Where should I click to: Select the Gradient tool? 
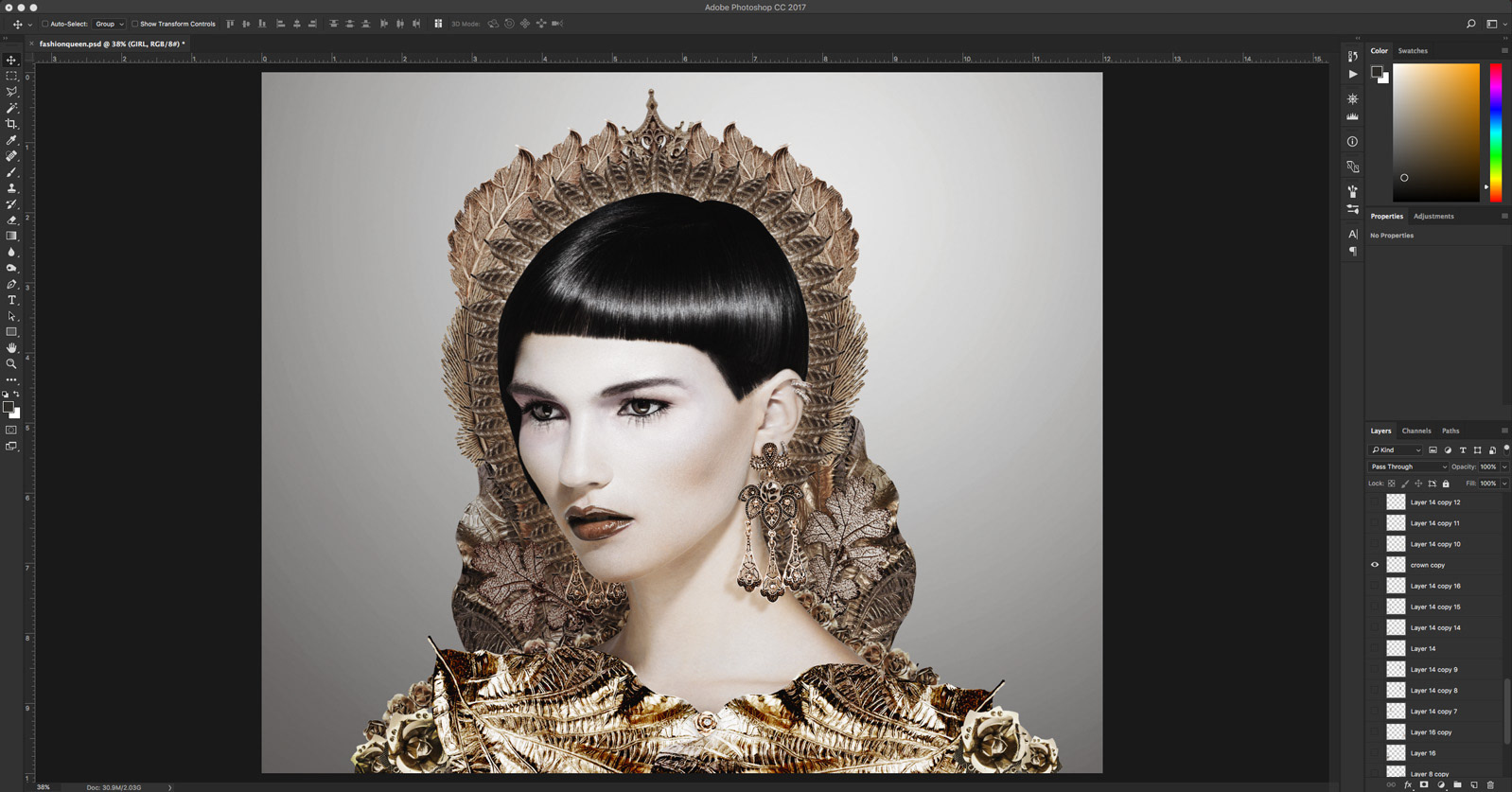point(11,236)
